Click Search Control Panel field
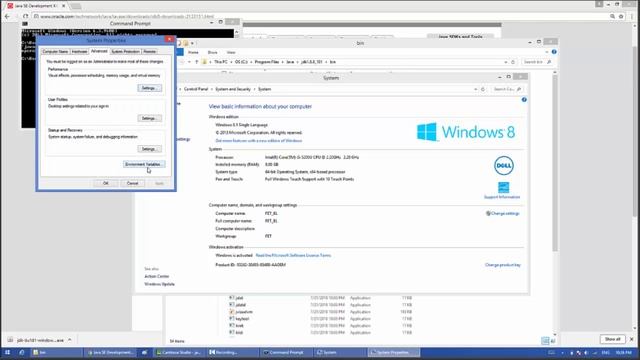Screen dimensions: 640x360 [x=507, y=89]
